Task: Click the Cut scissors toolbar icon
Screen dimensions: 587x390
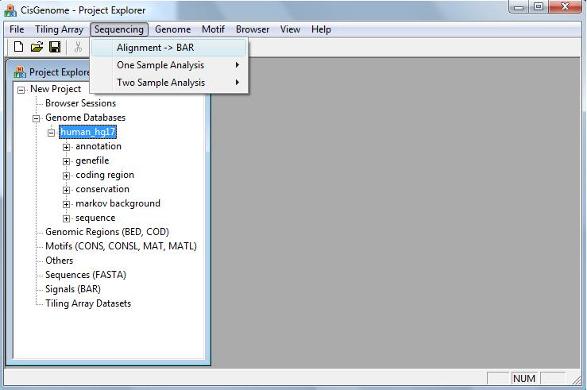Action: 78,47
